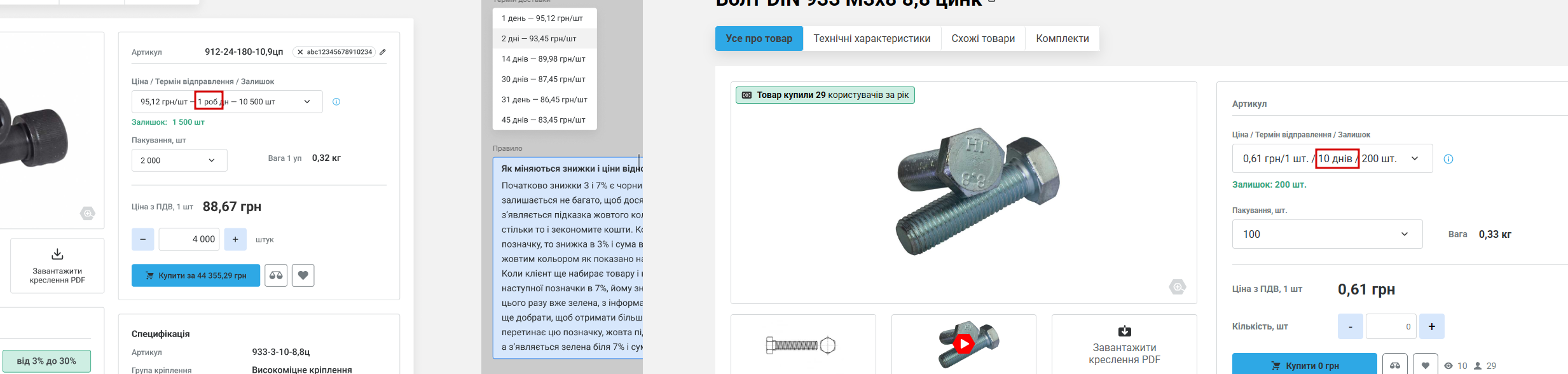1568x374 pixels.
Task: Click info icon next to 95,12 грн/шт dropdown
Action: pos(336,102)
